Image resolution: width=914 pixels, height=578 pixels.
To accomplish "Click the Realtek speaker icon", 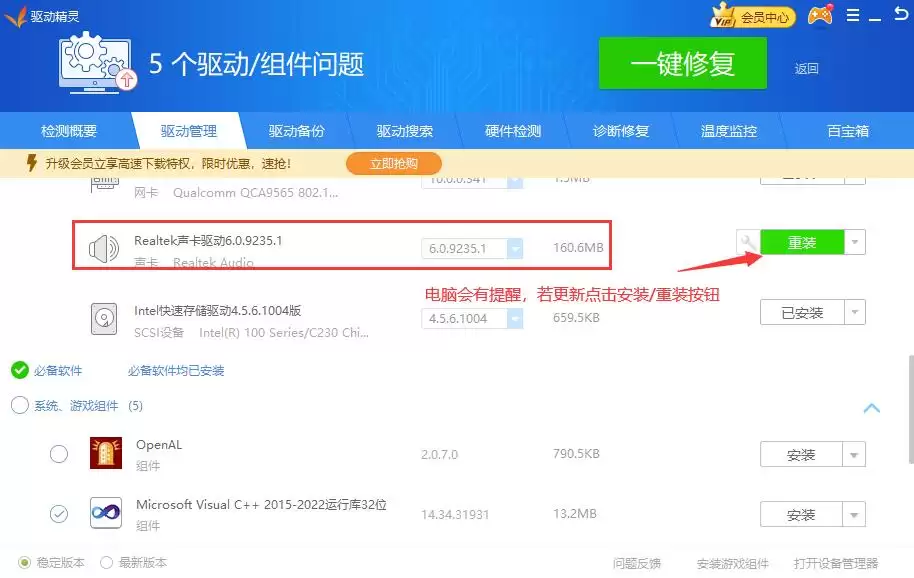I will [104, 249].
